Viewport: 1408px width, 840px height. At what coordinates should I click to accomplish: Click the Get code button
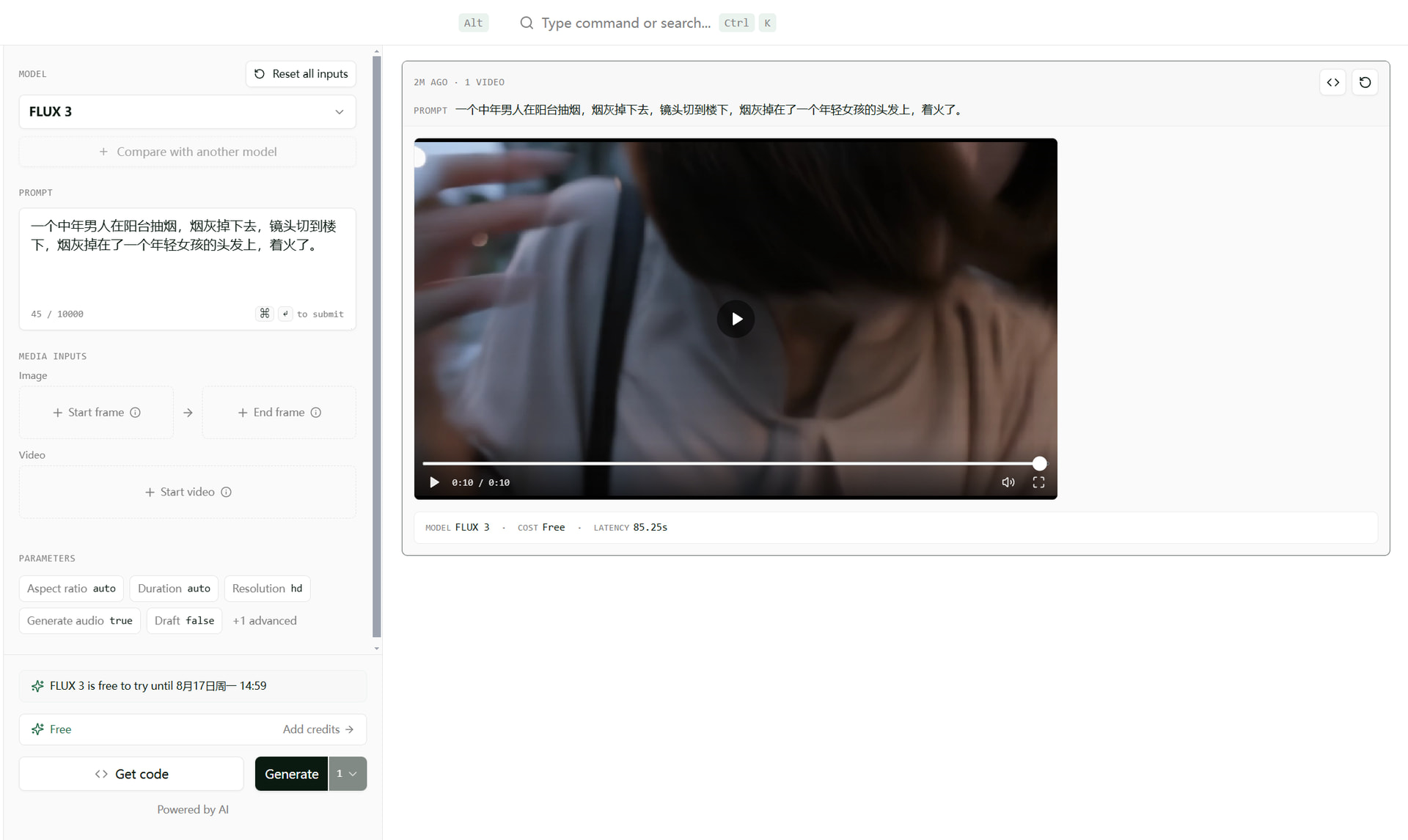click(x=131, y=773)
